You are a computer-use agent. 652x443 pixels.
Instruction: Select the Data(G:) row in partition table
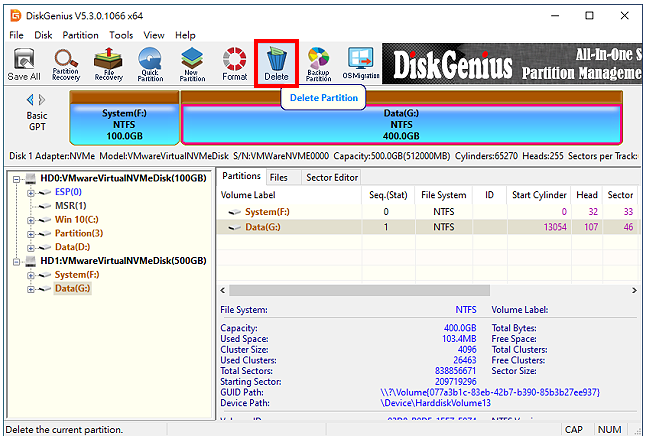tap(428, 228)
